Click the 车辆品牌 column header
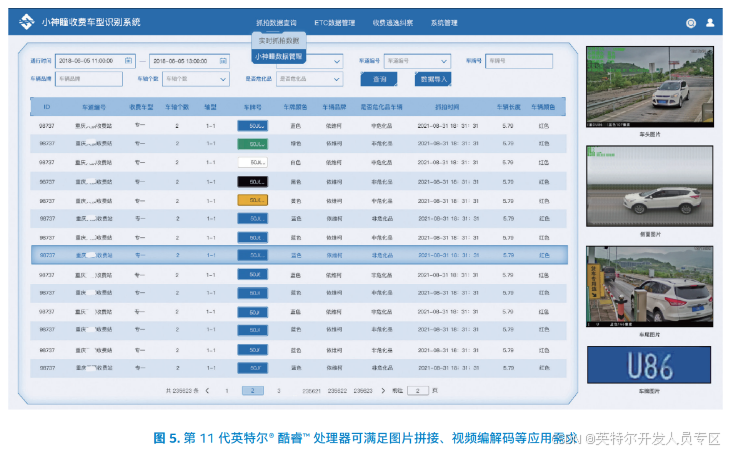Viewport: 732px width, 452px height. [334, 107]
